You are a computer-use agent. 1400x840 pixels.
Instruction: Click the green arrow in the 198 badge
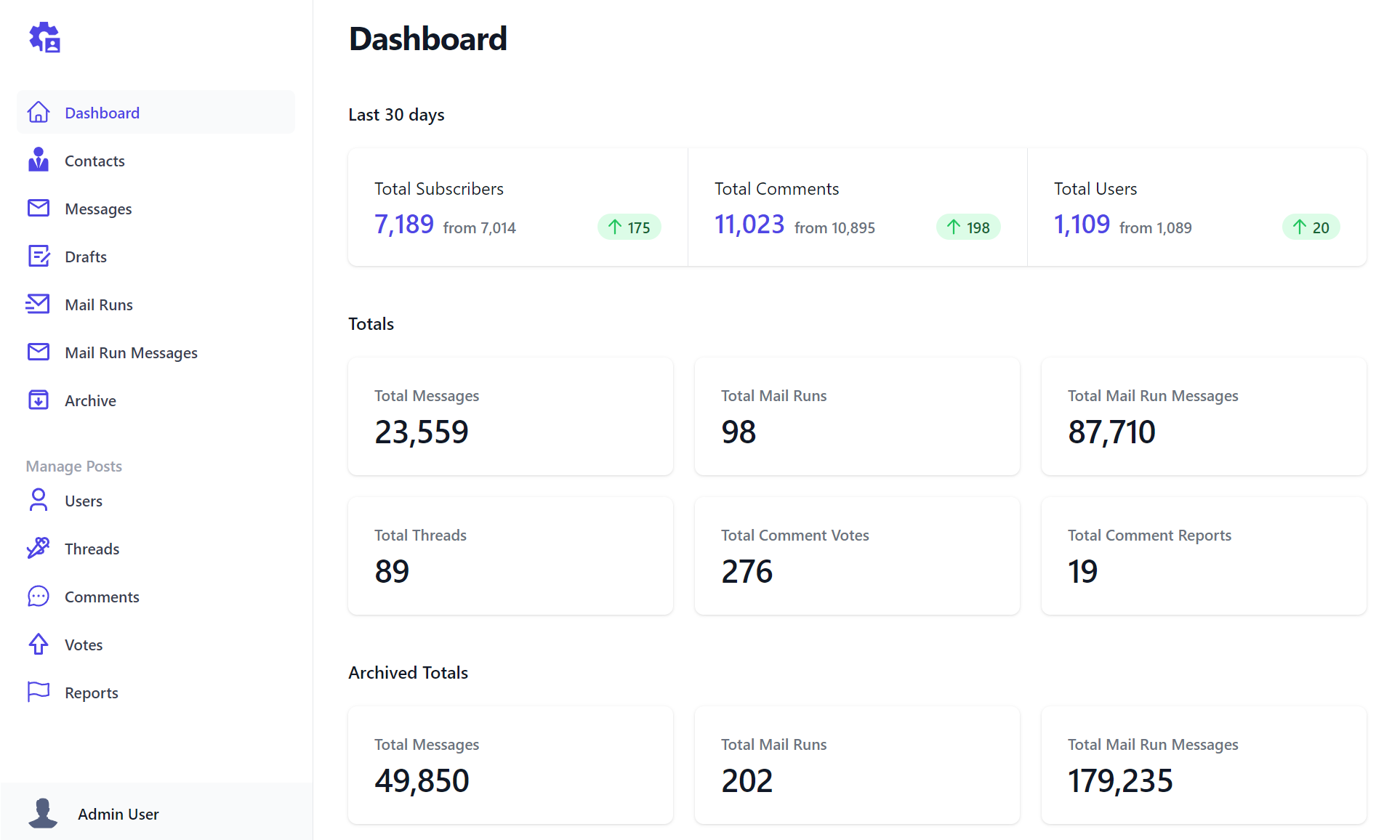coord(954,227)
